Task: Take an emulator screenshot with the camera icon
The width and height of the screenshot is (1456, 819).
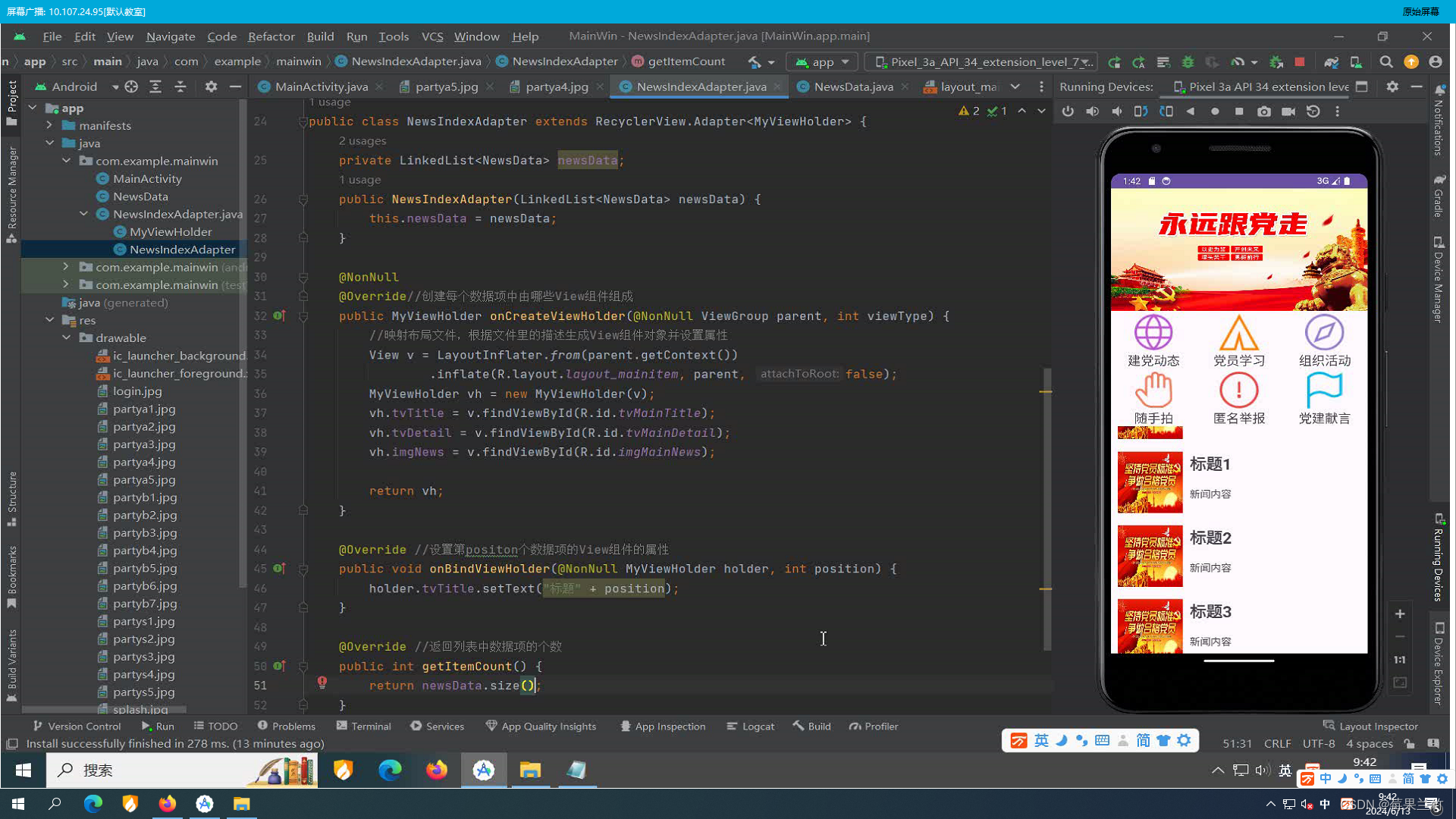Action: click(x=1263, y=111)
